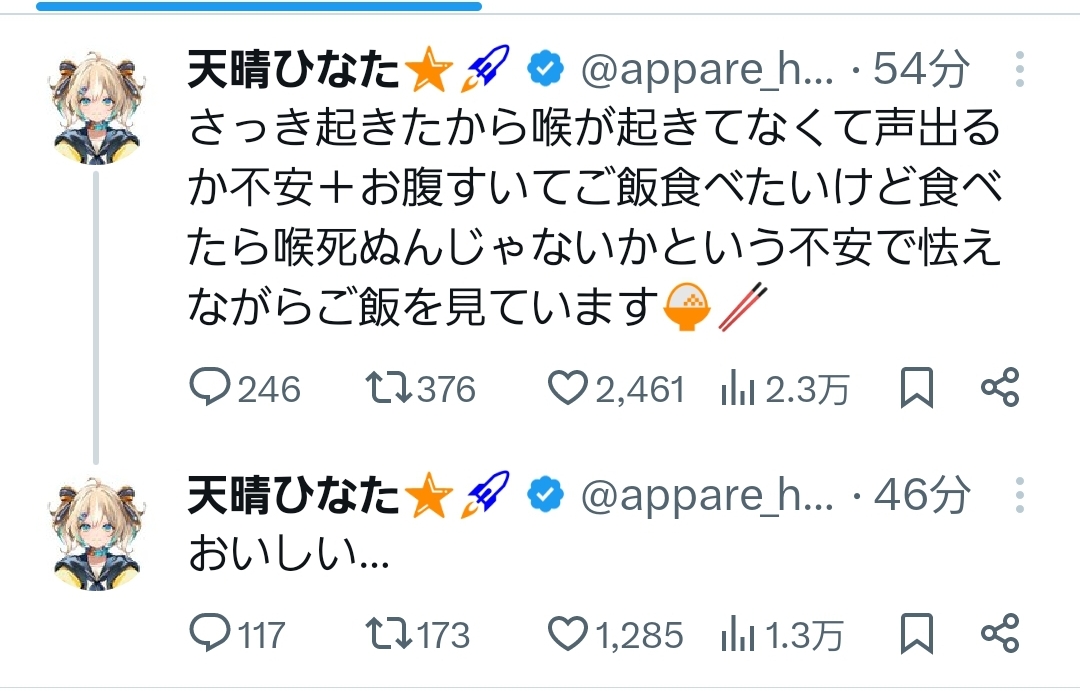Viewport: 1080px width, 691px height.
Task: Bookmark the おいしい tweet
Action: (916, 633)
